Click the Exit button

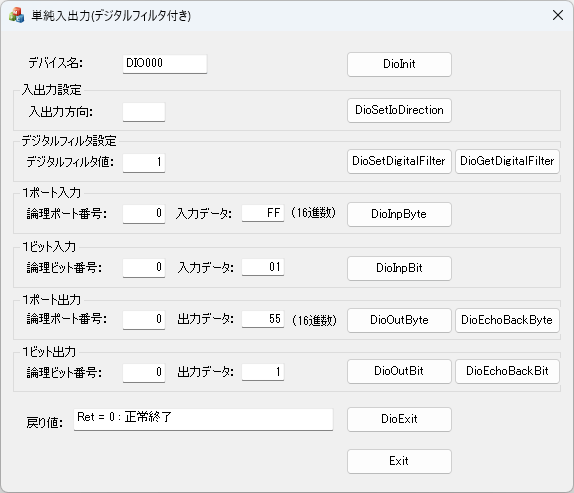point(399,461)
